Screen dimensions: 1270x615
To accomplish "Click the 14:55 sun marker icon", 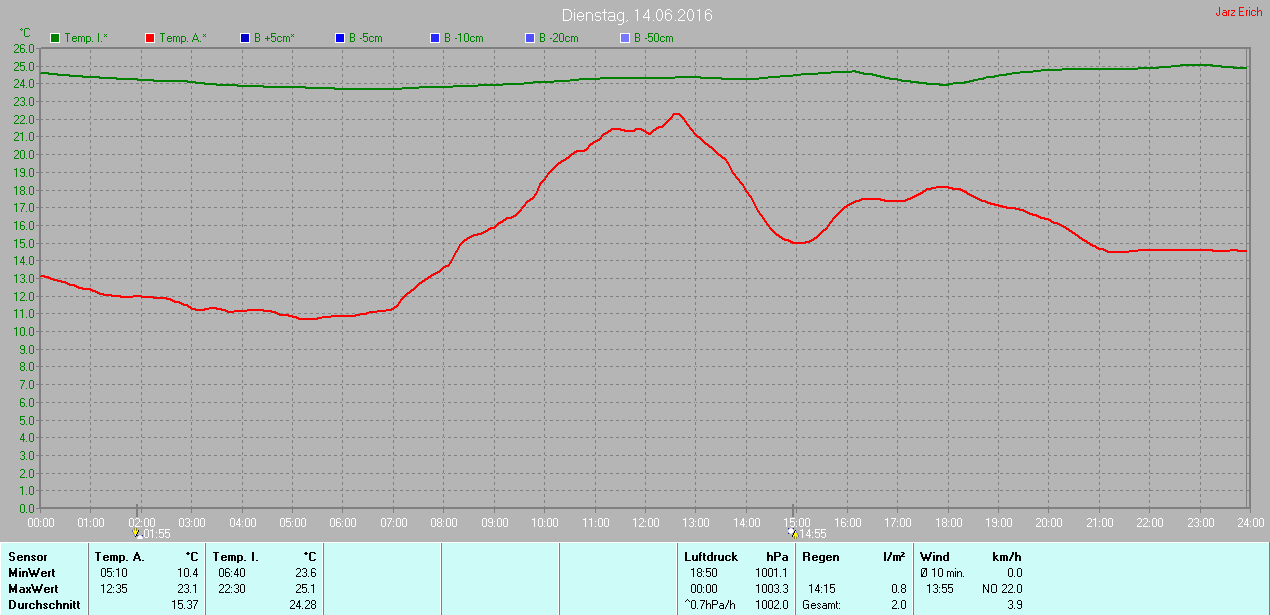I will (794, 533).
